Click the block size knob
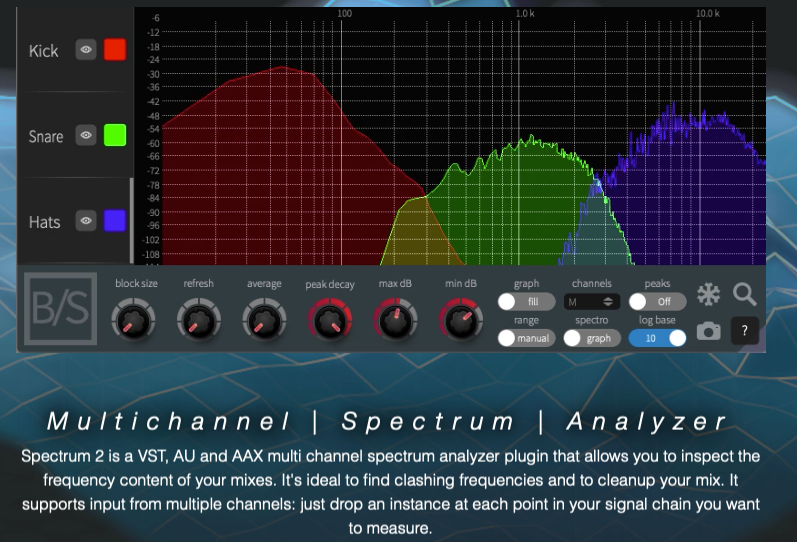797x542 pixels. point(133,320)
